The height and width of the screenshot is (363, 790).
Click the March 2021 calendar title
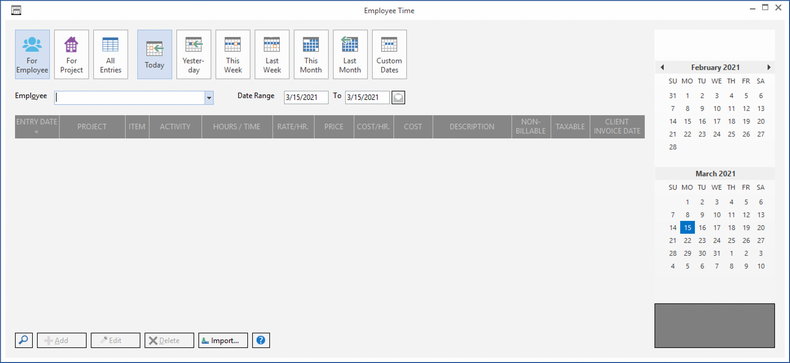coord(715,173)
